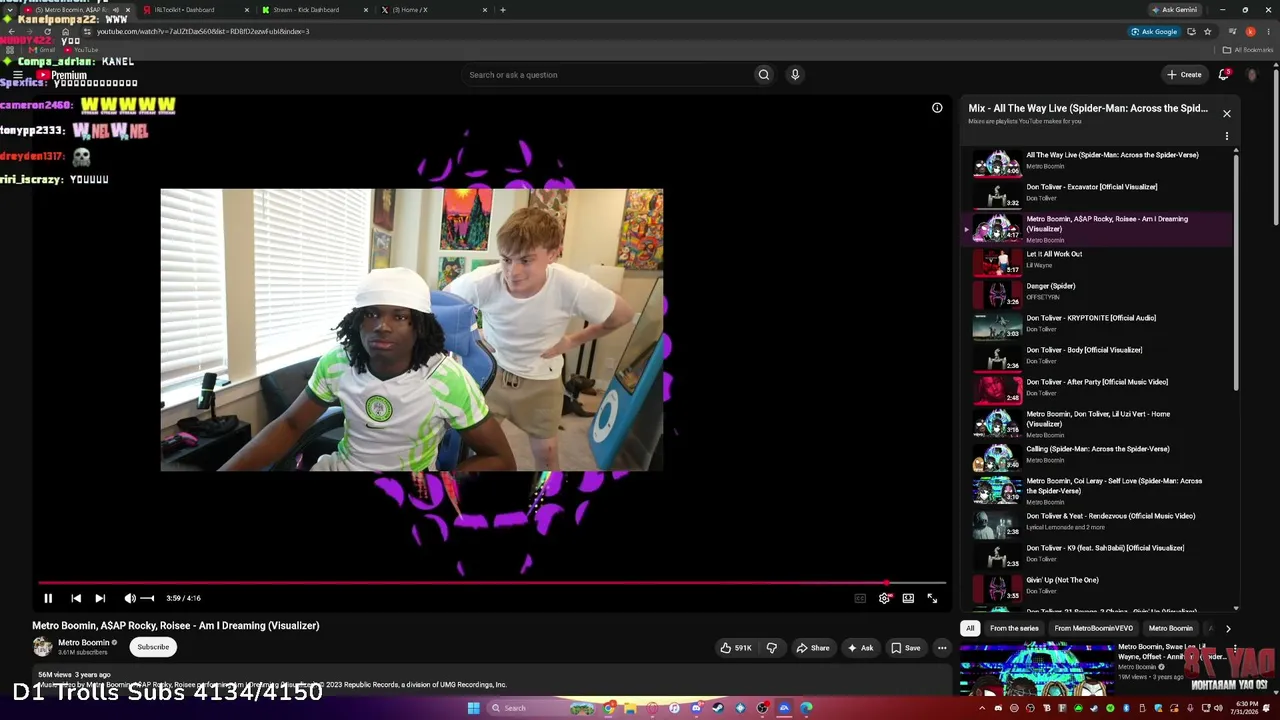Open the tab search dropdown
This screenshot has height=720, width=1280.
coord(10,10)
